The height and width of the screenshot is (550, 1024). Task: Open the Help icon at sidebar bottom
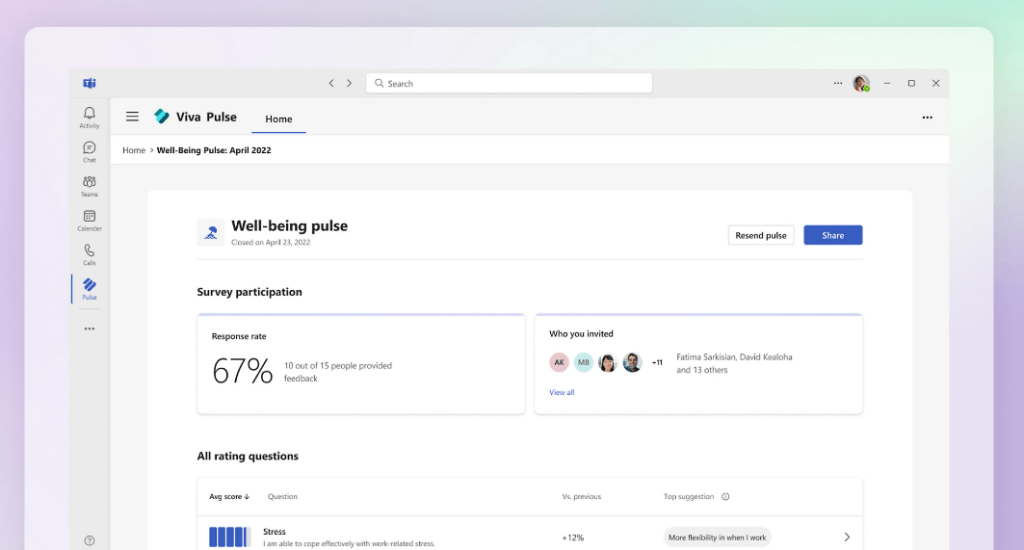89,540
